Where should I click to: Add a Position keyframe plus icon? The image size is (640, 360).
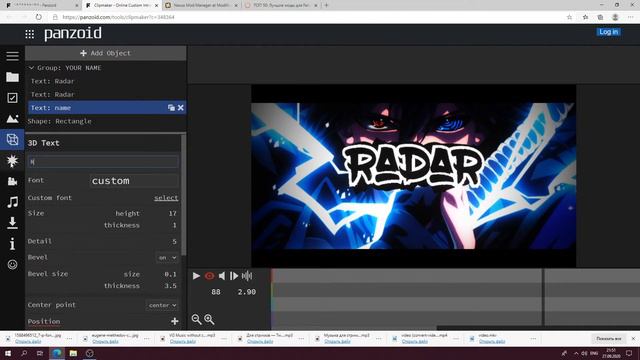coord(175,321)
